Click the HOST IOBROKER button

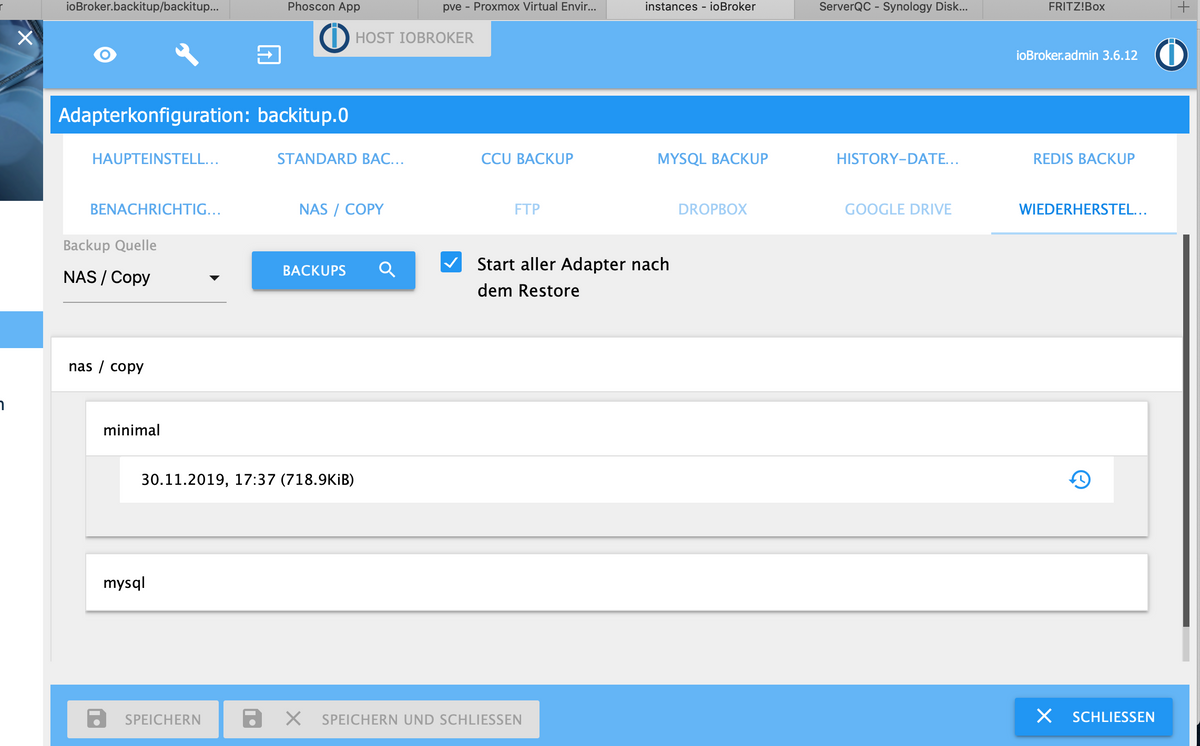[x=402, y=39]
